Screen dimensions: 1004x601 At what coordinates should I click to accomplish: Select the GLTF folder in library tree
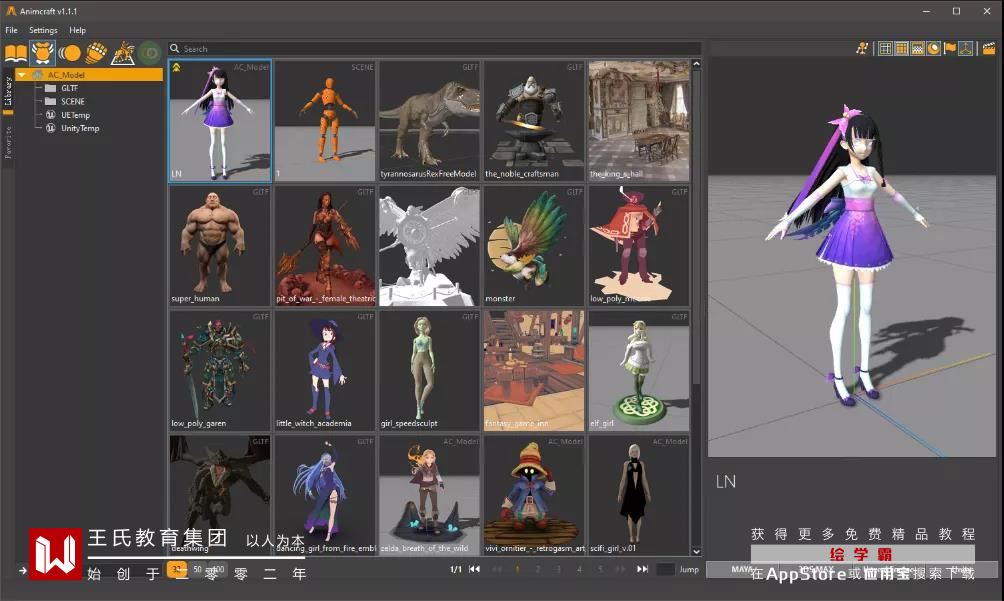[x=69, y=88]
